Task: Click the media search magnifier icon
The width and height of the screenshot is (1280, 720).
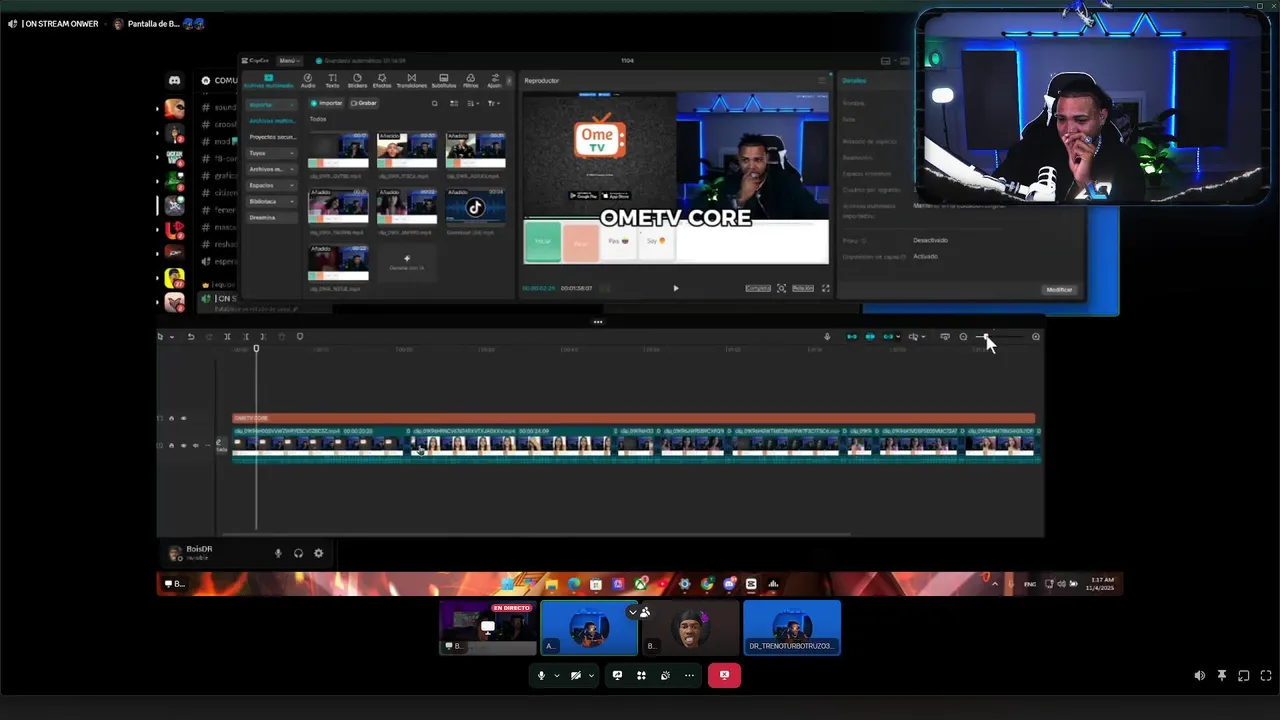Action: coord(434,103)
